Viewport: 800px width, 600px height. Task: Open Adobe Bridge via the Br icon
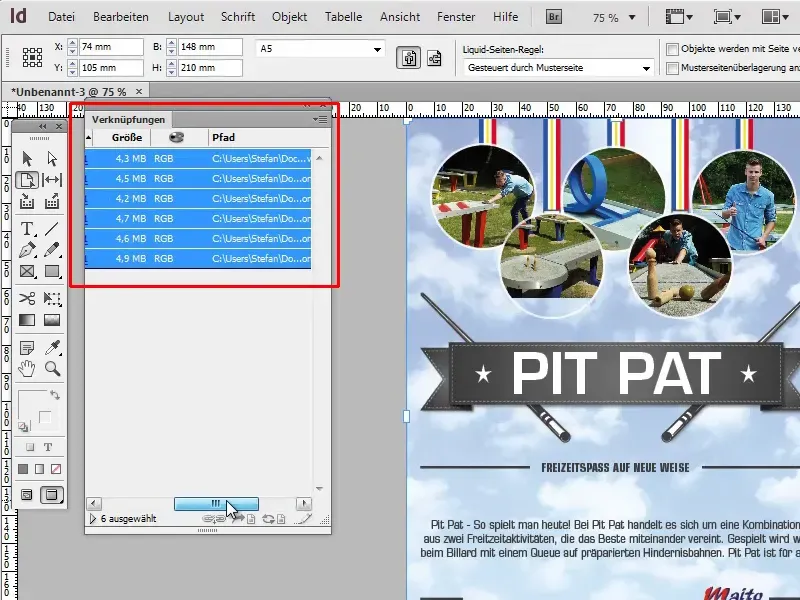pos(552,16)
